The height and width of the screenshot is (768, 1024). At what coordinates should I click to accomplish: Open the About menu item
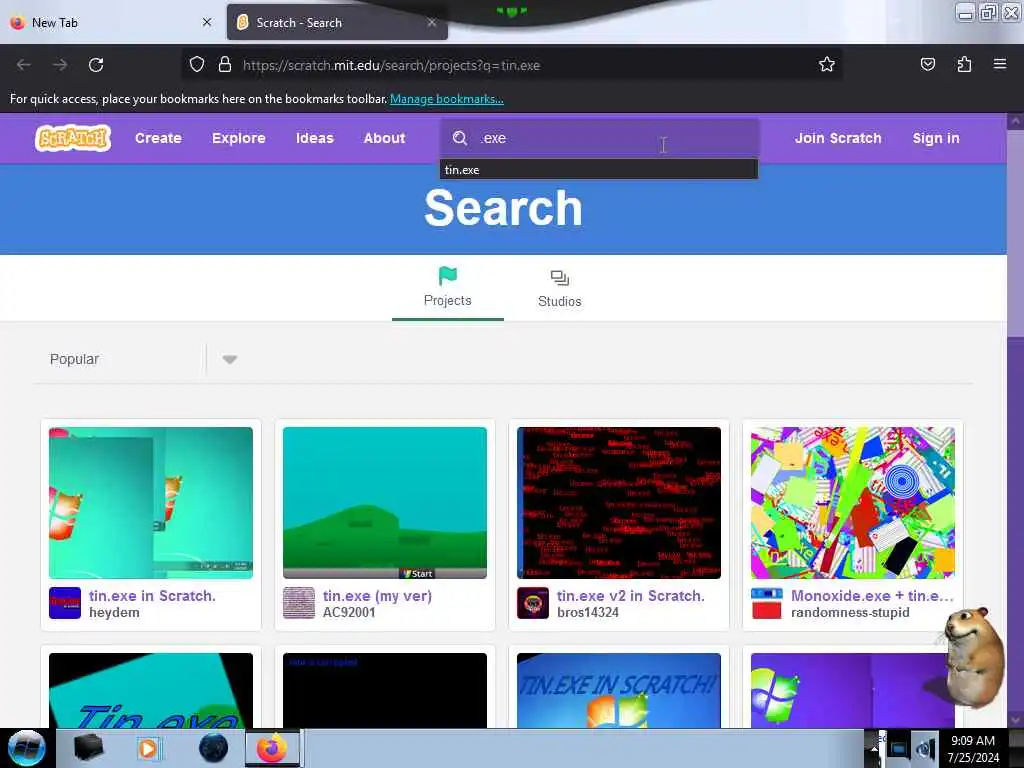pos(385,138)
